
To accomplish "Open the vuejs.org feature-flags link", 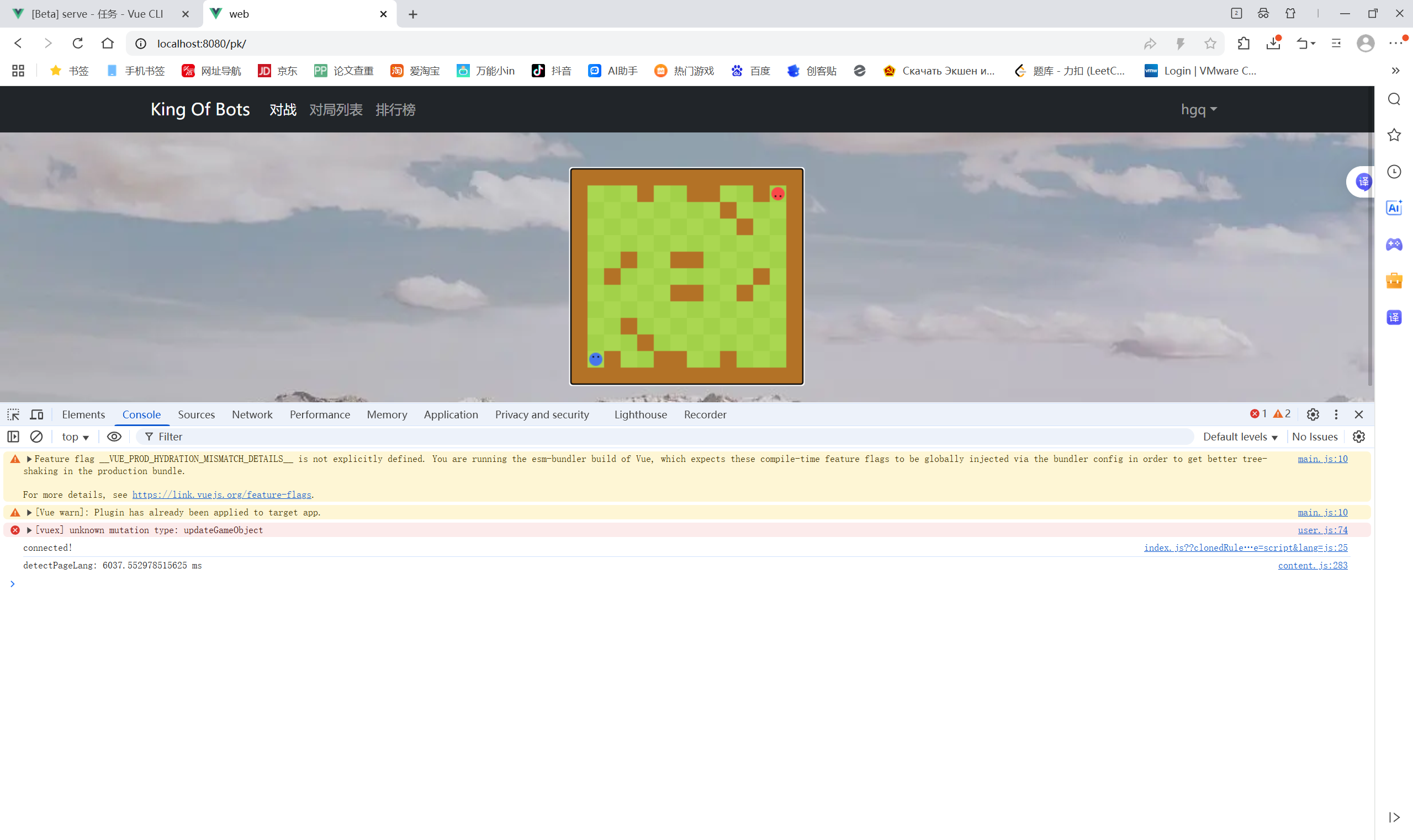I will click(x=221, y=495).
